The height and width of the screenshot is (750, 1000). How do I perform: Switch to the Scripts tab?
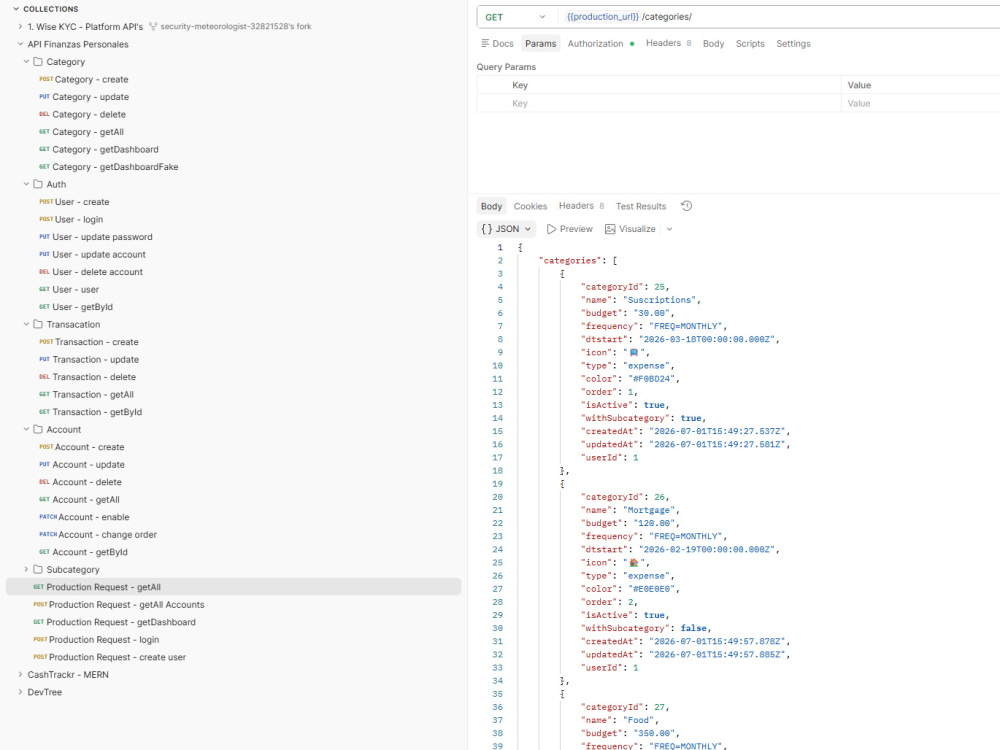pyautogui.click(x=750, y=43)
